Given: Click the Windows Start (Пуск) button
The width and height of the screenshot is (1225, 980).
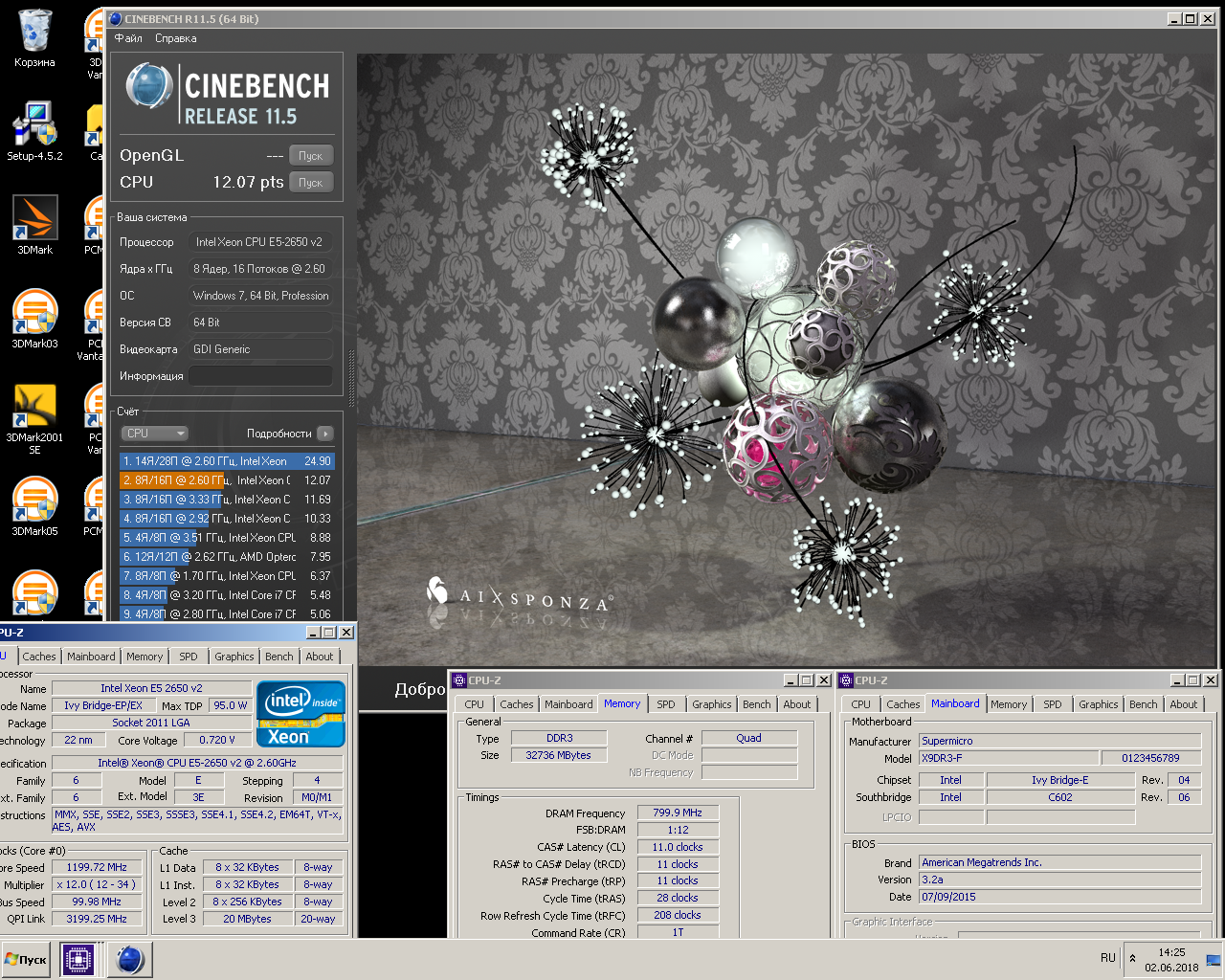Looking at the screenshot, I should tap(27, 959).
